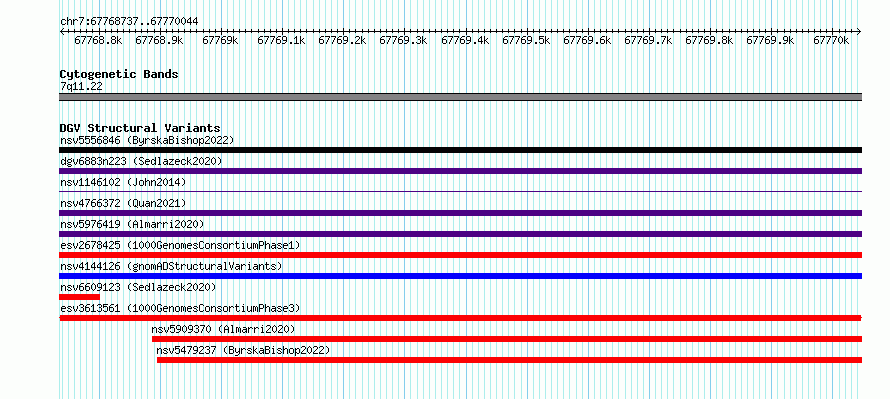
Task: Click ruler position 67769.6k
Action: pos(587,40)
